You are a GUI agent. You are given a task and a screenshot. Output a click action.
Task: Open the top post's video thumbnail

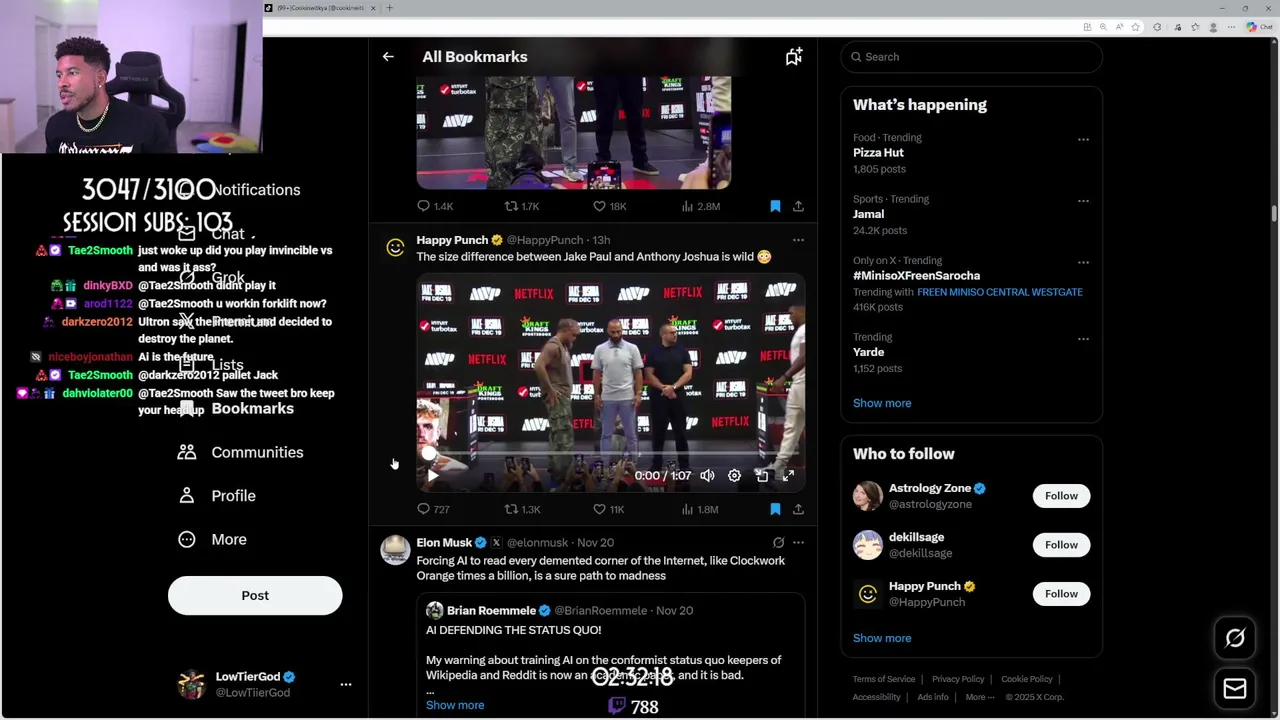click(x=574, y=132)
